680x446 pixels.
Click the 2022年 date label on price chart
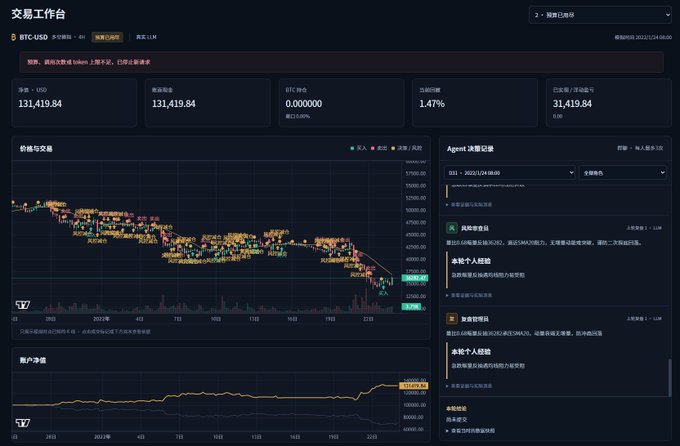[x=101, y=319]
